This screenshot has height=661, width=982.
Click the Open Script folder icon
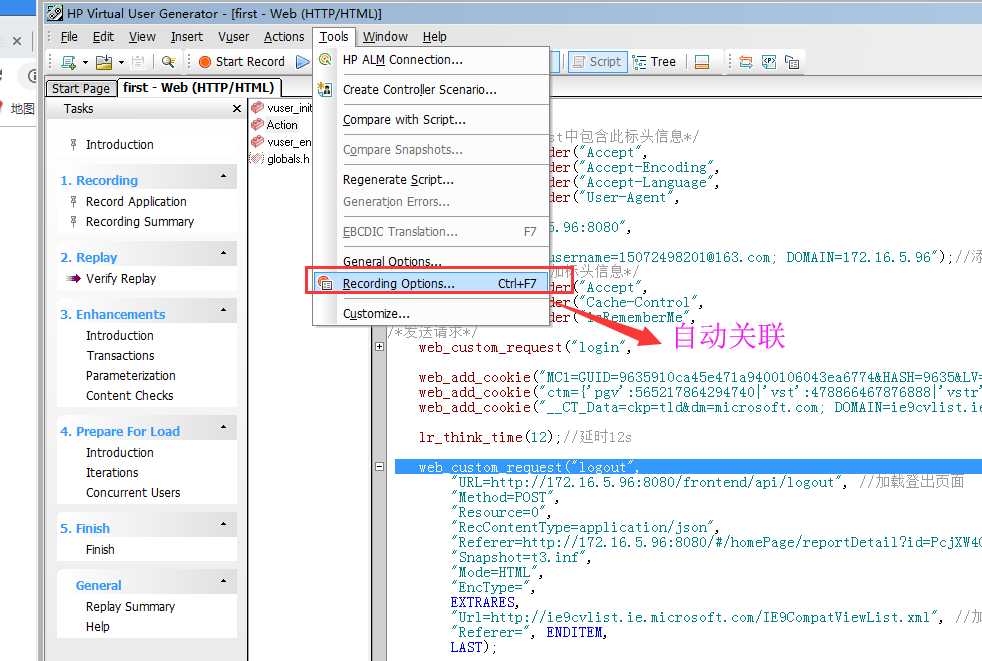(104, 61)
